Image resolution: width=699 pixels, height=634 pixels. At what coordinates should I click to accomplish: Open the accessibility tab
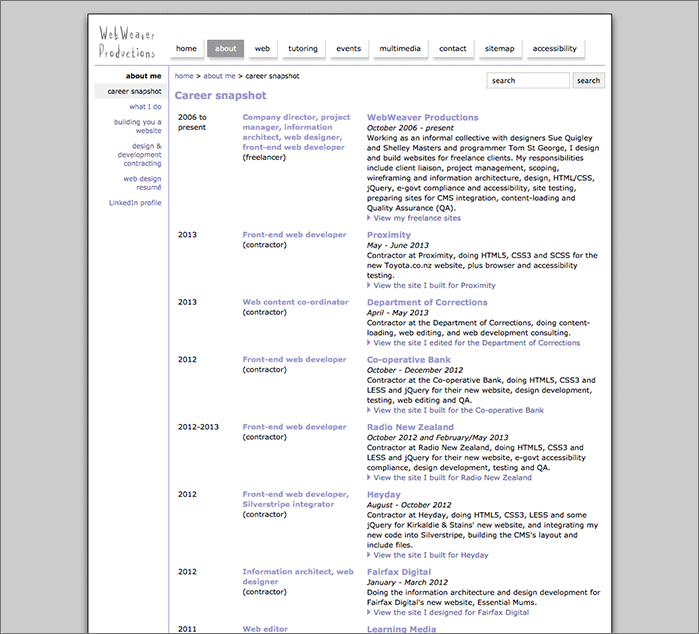[x=555, y=49]
